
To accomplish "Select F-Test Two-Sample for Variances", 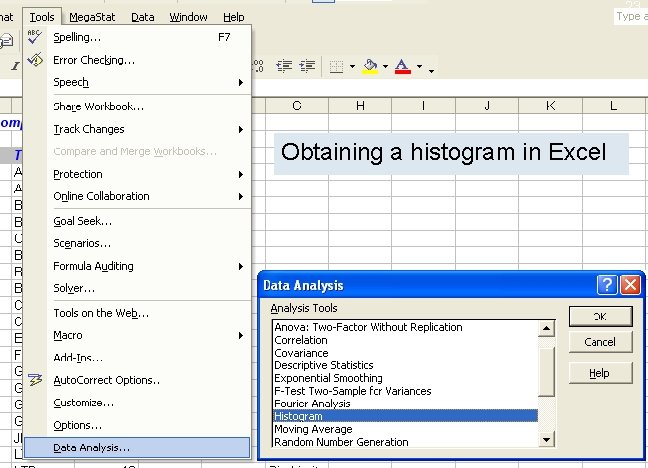I will pos(405,391).
